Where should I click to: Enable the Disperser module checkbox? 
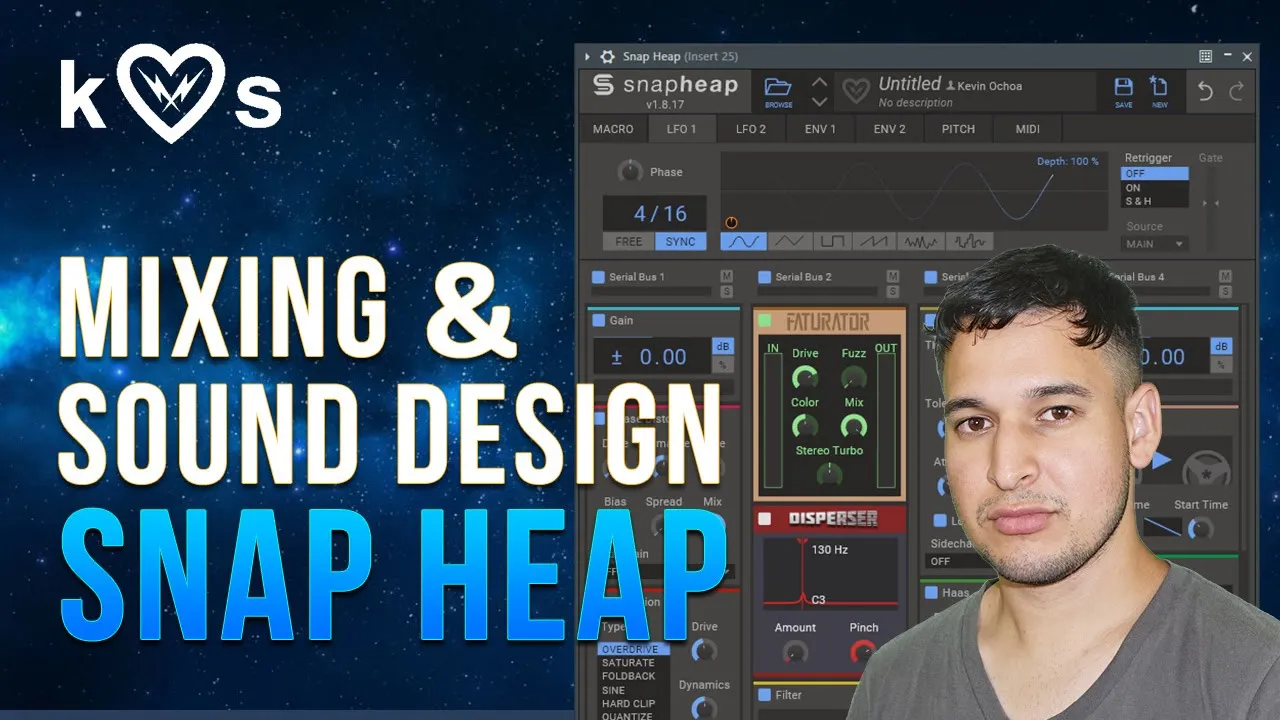click(765, 518)
